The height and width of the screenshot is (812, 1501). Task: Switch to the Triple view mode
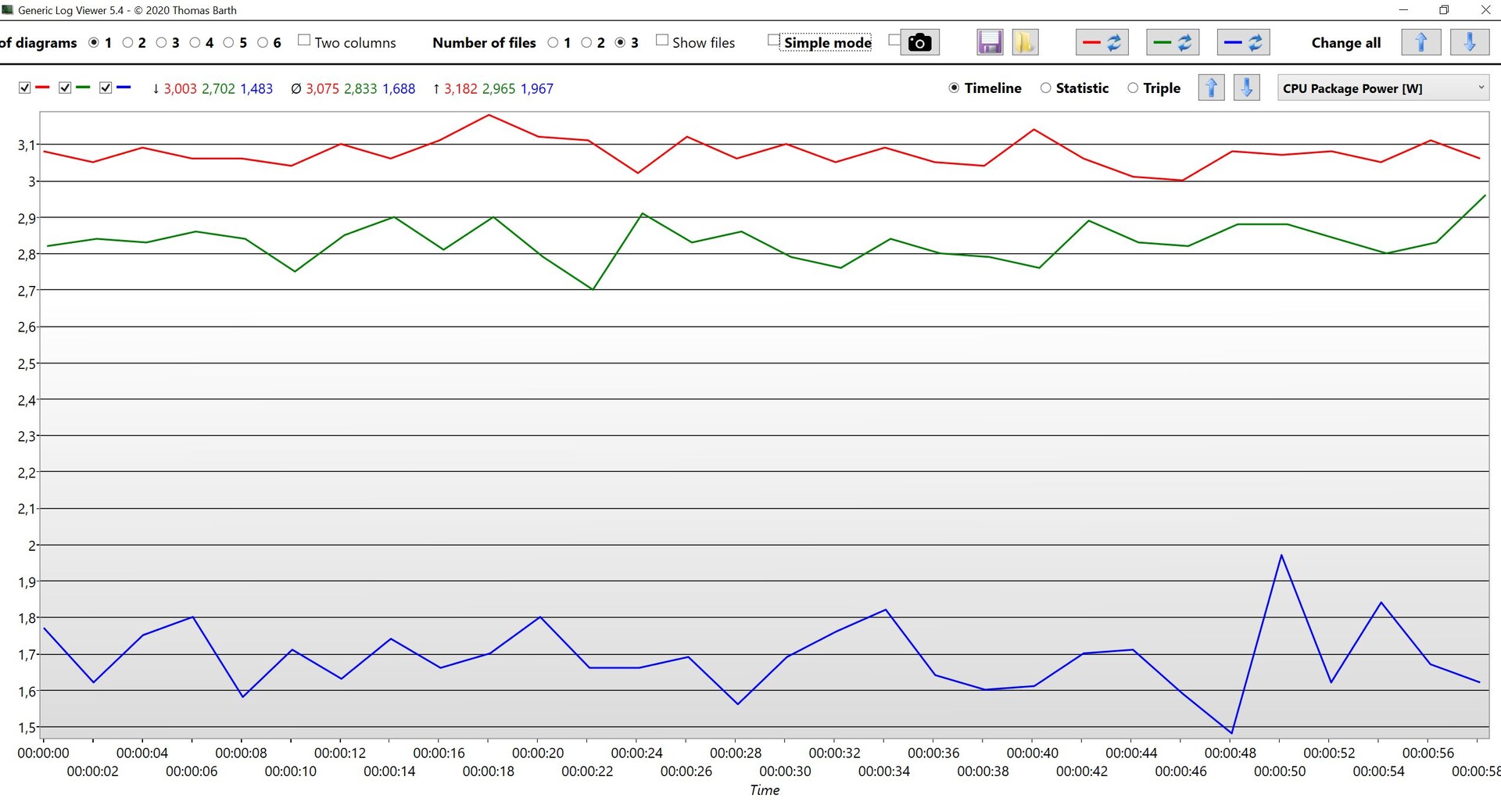point(1133,88)
